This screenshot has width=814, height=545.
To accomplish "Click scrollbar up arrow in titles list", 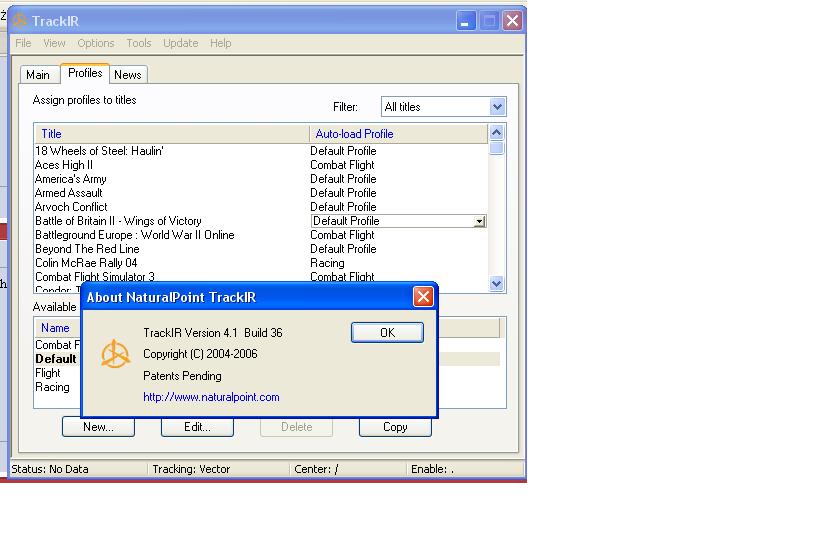I will point(496,133).
